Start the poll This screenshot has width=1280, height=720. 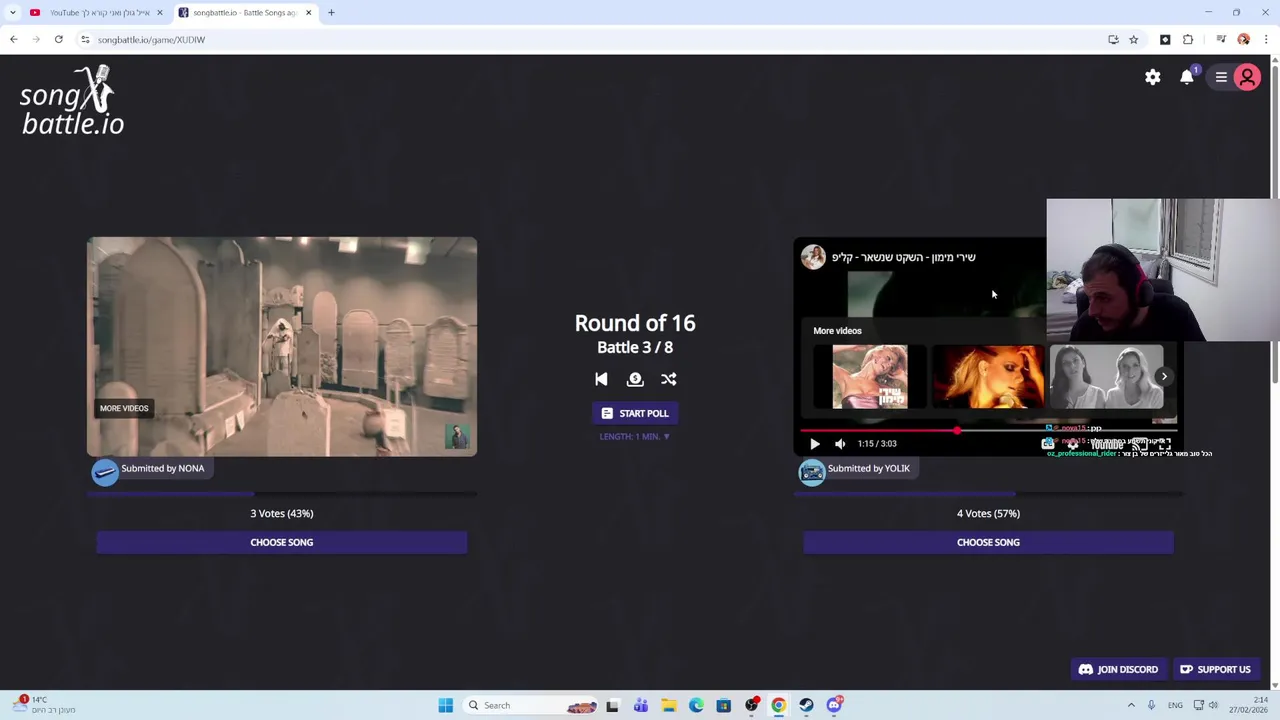point(635,413)
